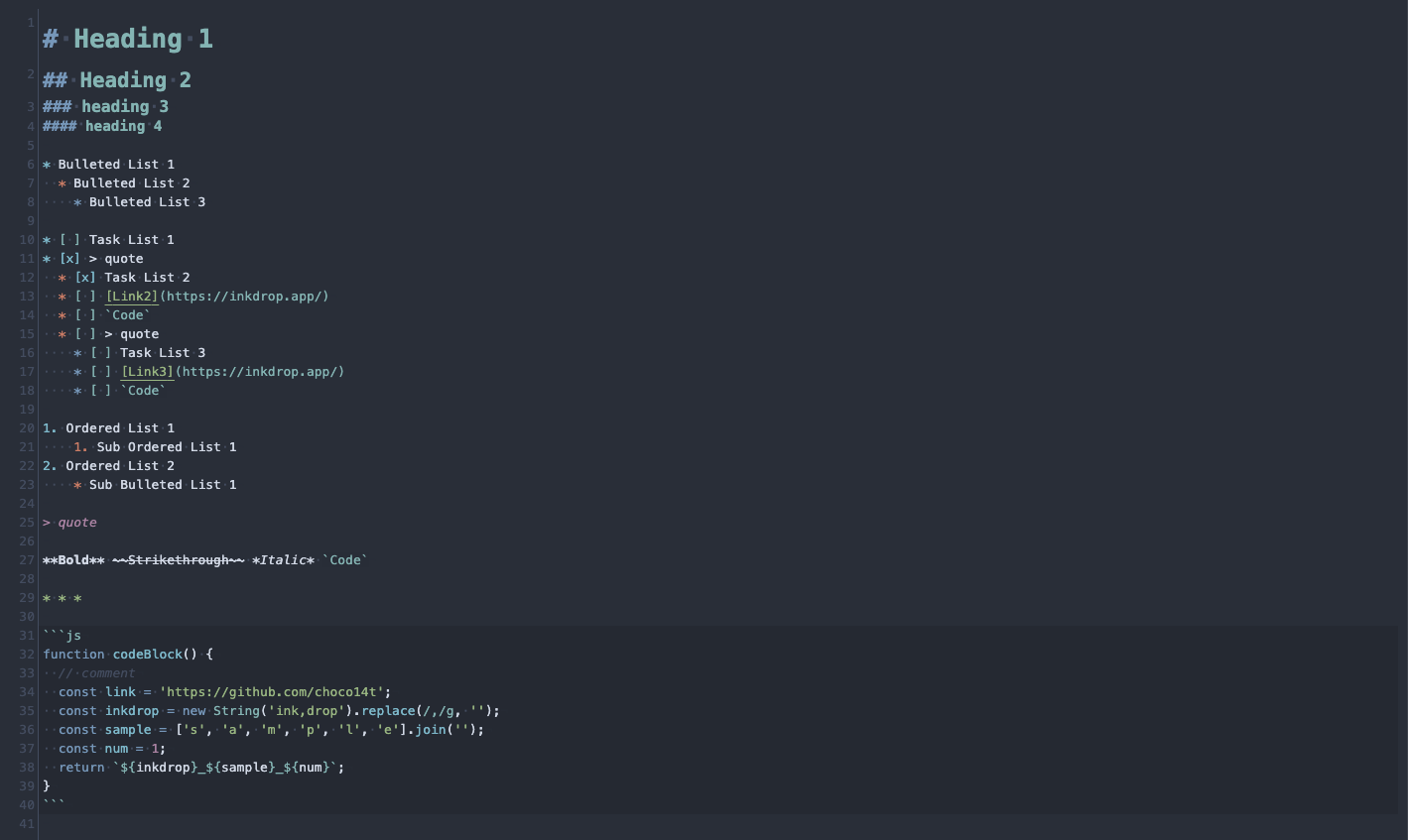Click the return template string line

[201, 768]
